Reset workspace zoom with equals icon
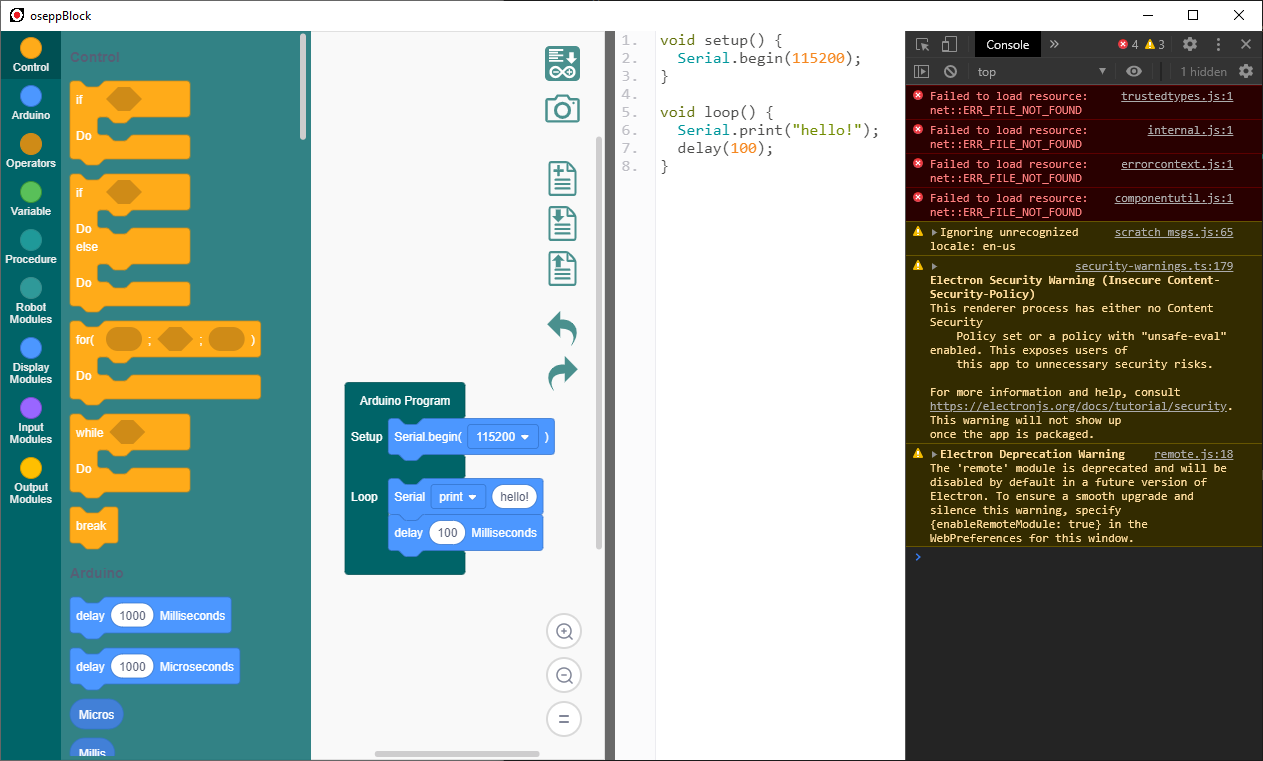The height and width of the screenshot is (761, 1263). click(564, 719)
